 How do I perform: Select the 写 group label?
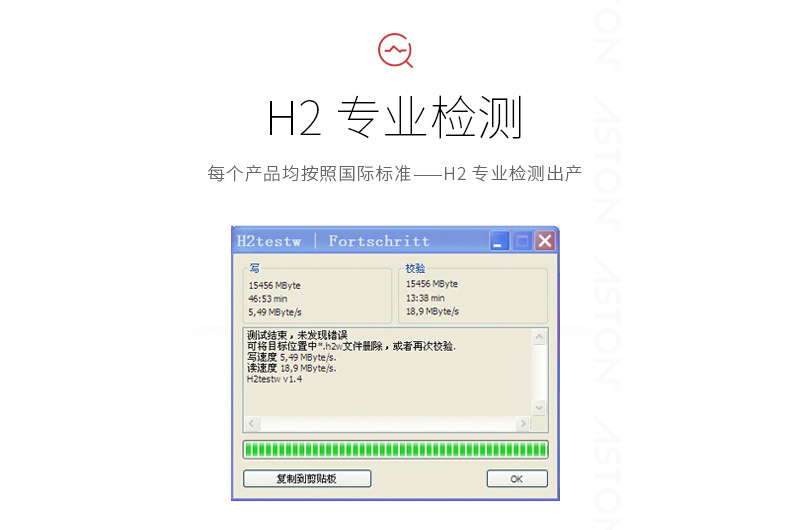click(x=254, y=268)
